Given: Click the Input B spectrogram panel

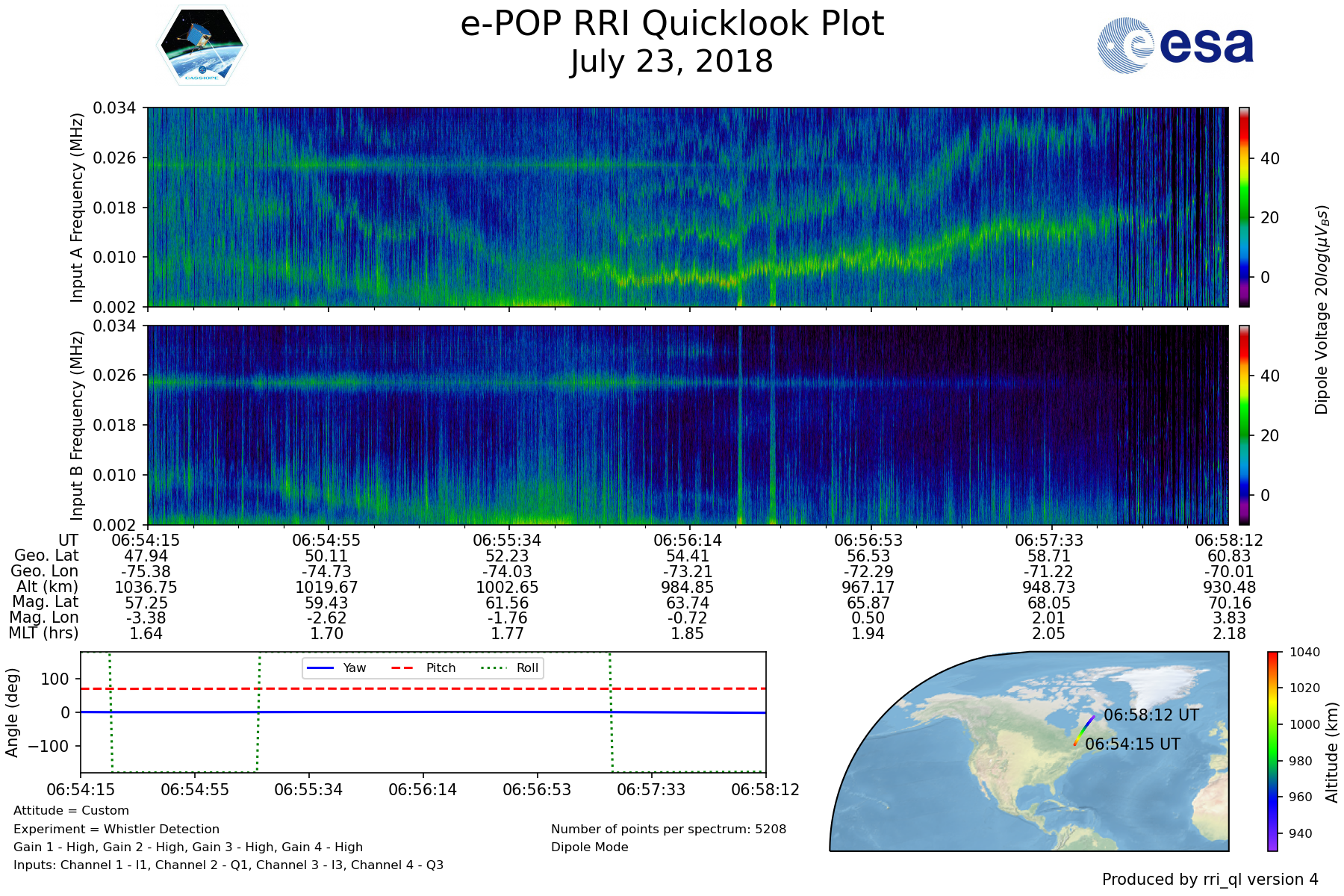Looking at the screenshot, I should [687, 425].
